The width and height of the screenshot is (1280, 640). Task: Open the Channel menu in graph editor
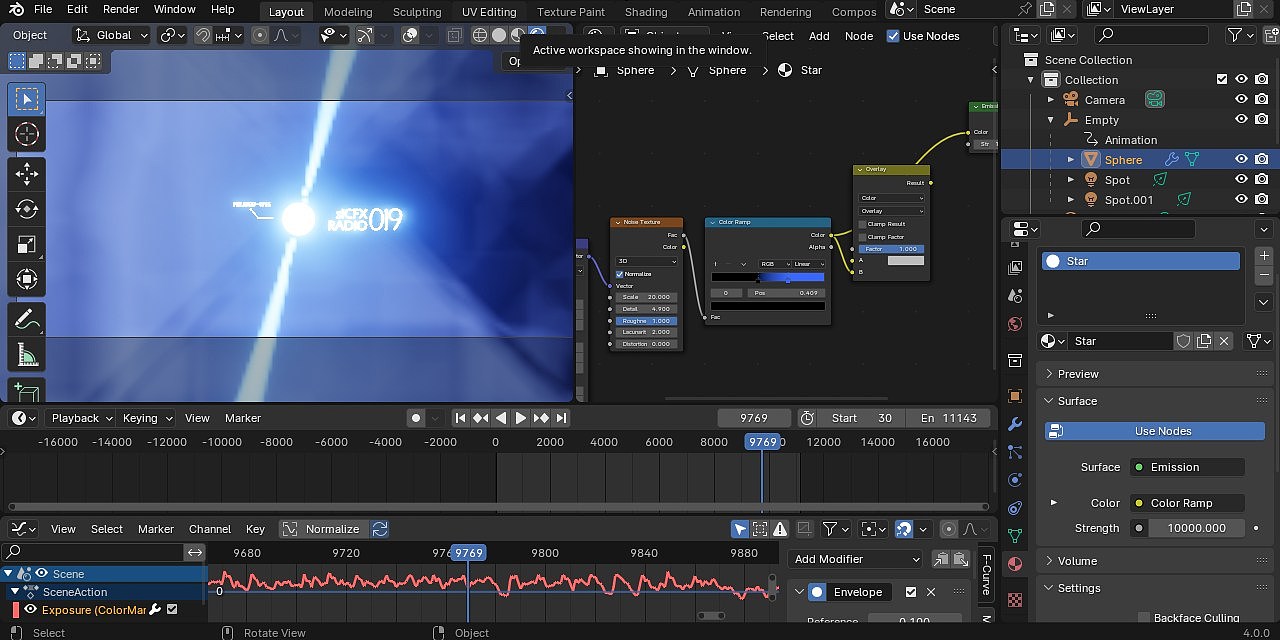tap(210, 529)
